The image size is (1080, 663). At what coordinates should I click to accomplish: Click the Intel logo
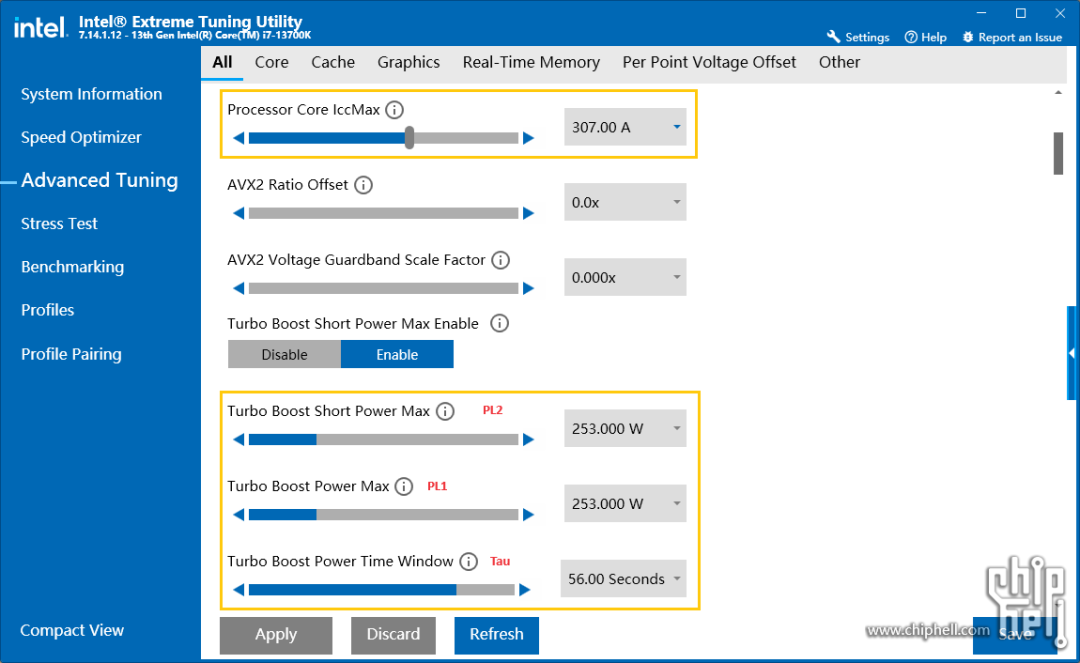(x=40, y=28)
